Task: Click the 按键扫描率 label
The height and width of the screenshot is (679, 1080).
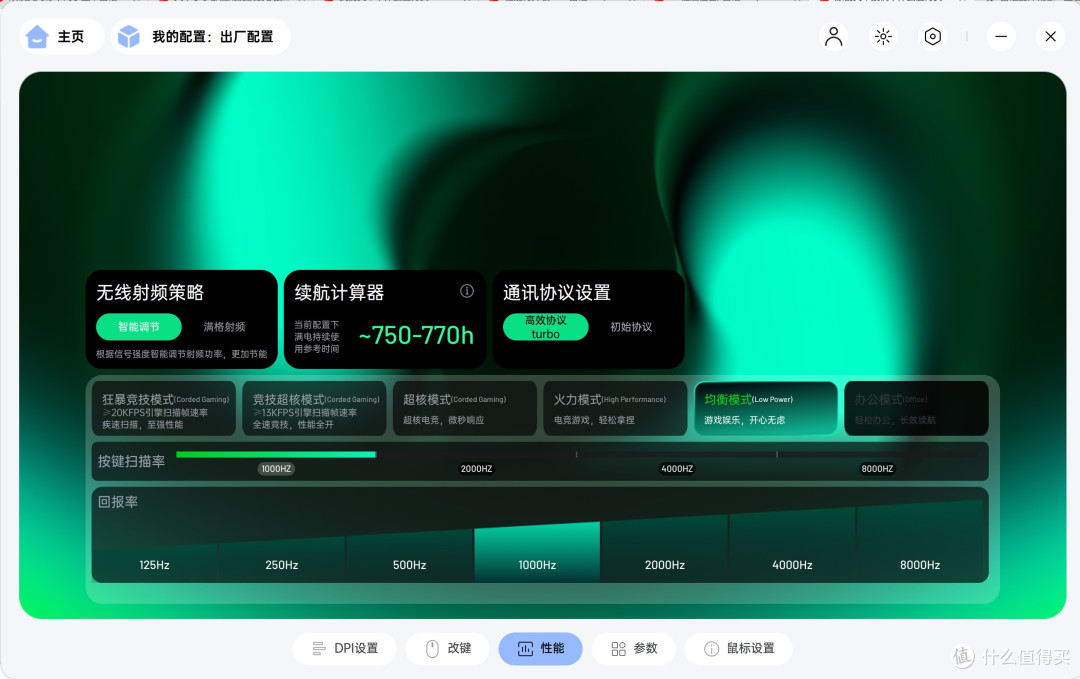Action: [x=131, y=461]
